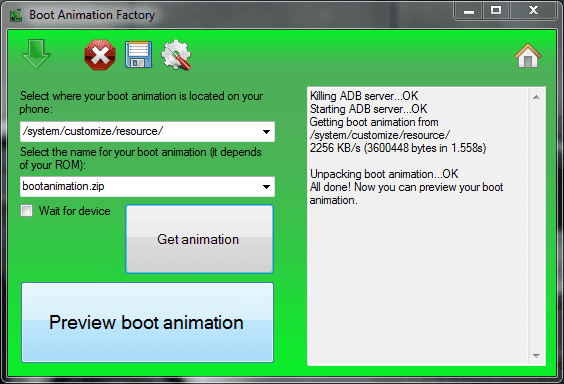Screen dimensions: 564x384
Task: Click the Boot Animation Factory title bar app icon
Action: (16, 15)
